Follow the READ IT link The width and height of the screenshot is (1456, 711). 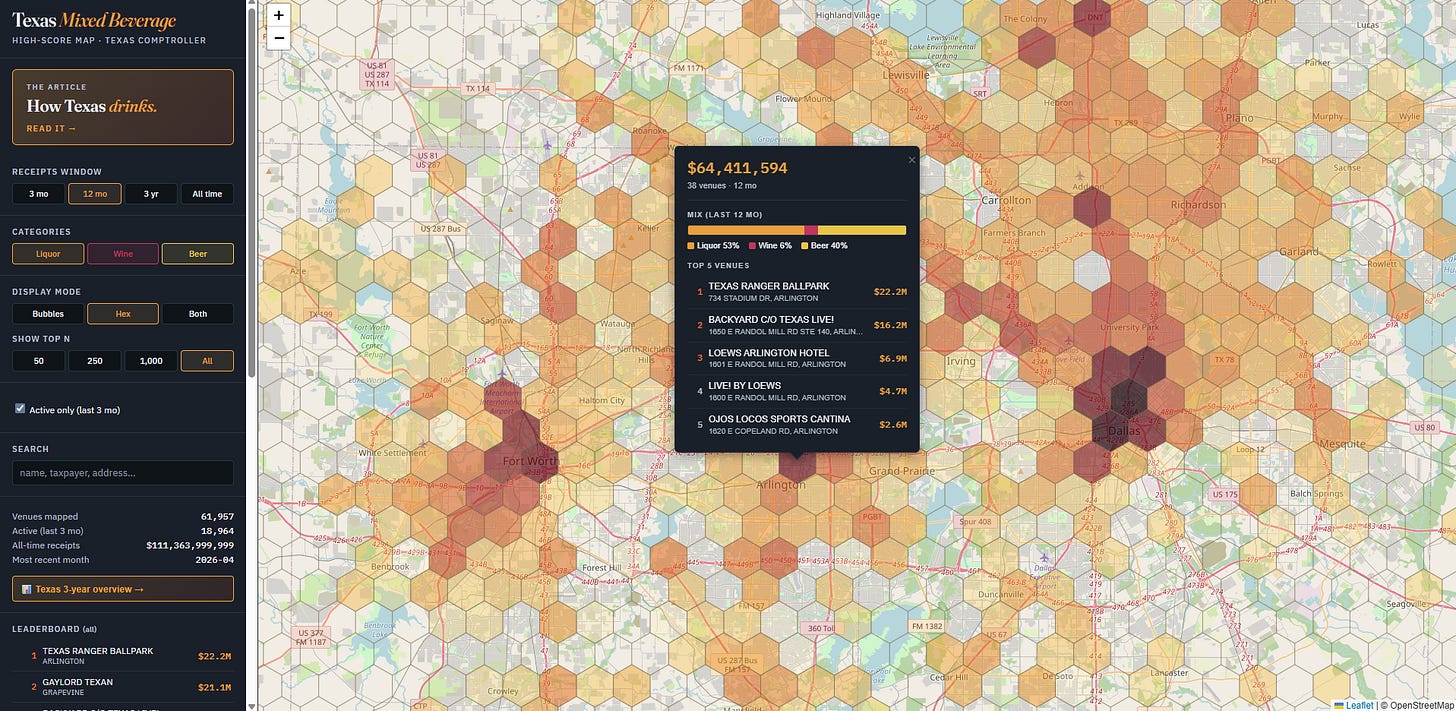coord(51,128)
